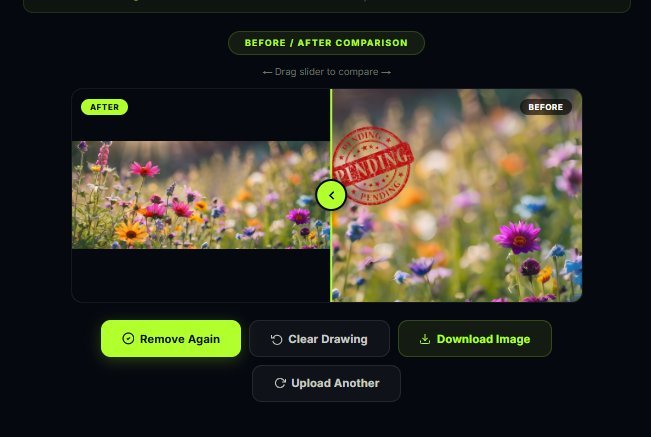Click the BEFORE label badge

point(546,107)
